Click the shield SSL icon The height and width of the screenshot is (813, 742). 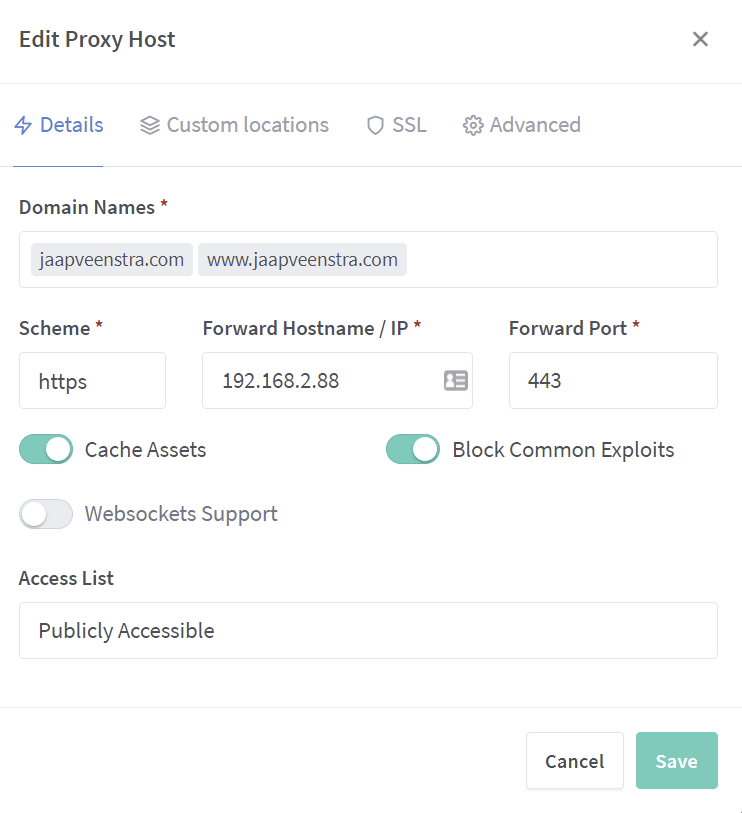[375, 126]
